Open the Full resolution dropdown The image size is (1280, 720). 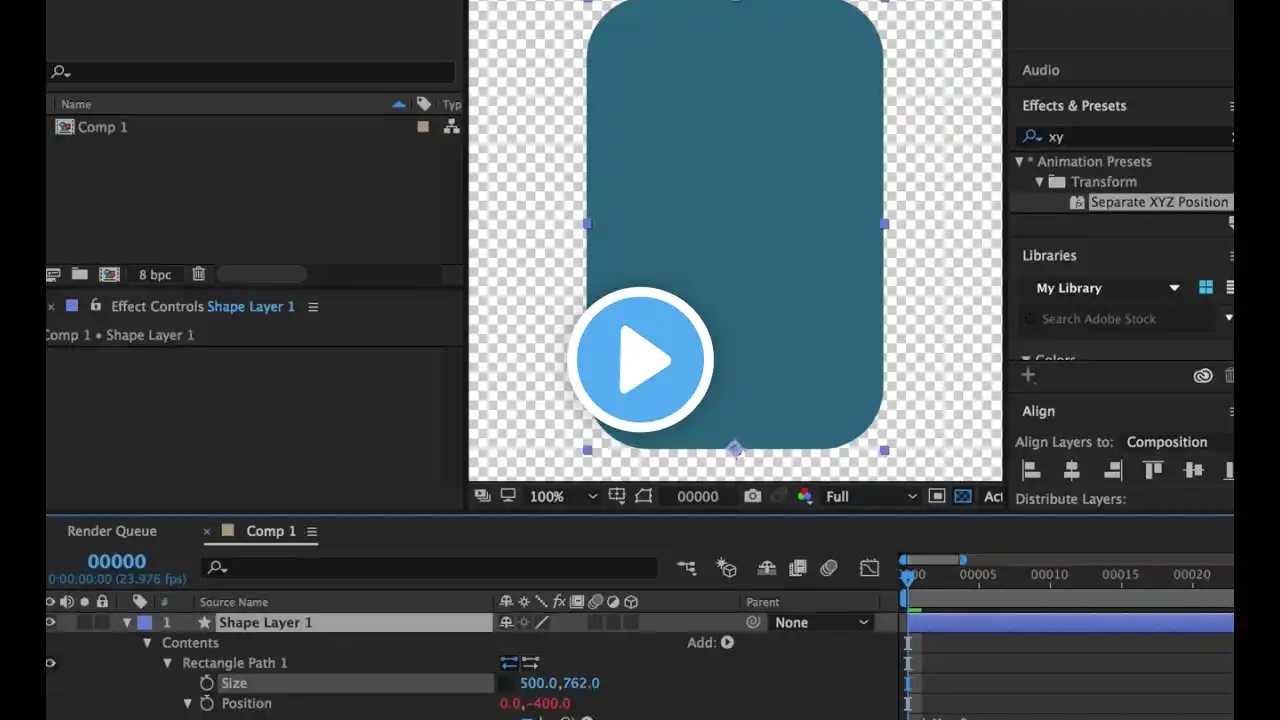(x=870, y=496)
